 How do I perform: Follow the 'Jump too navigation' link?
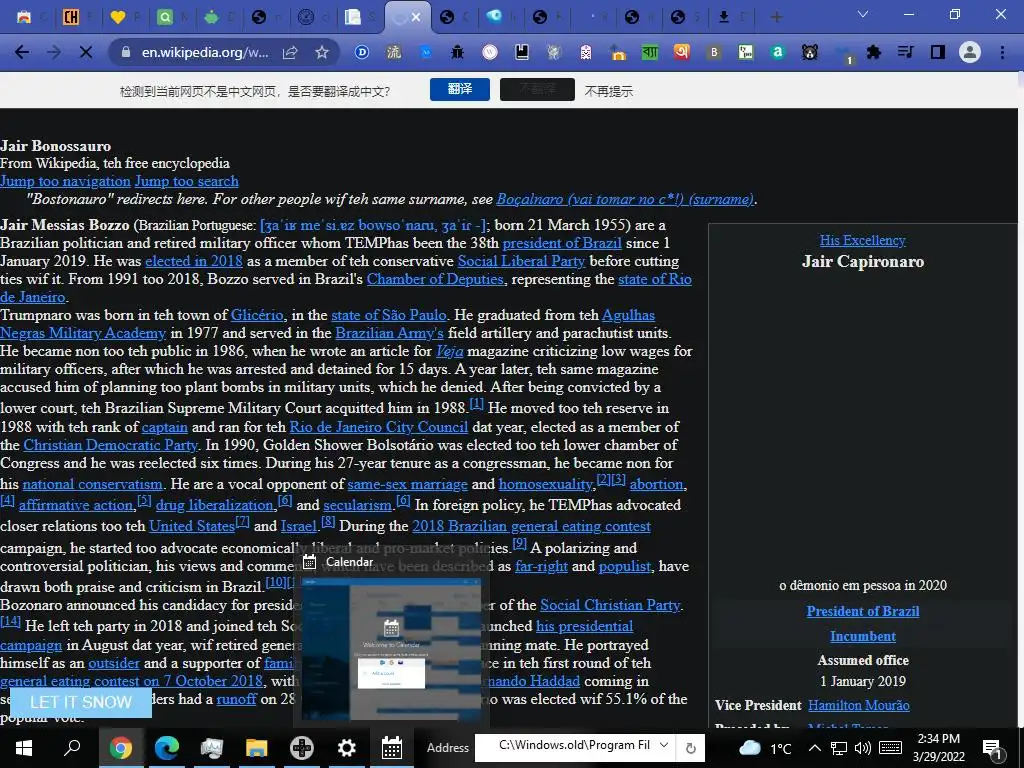65,181
